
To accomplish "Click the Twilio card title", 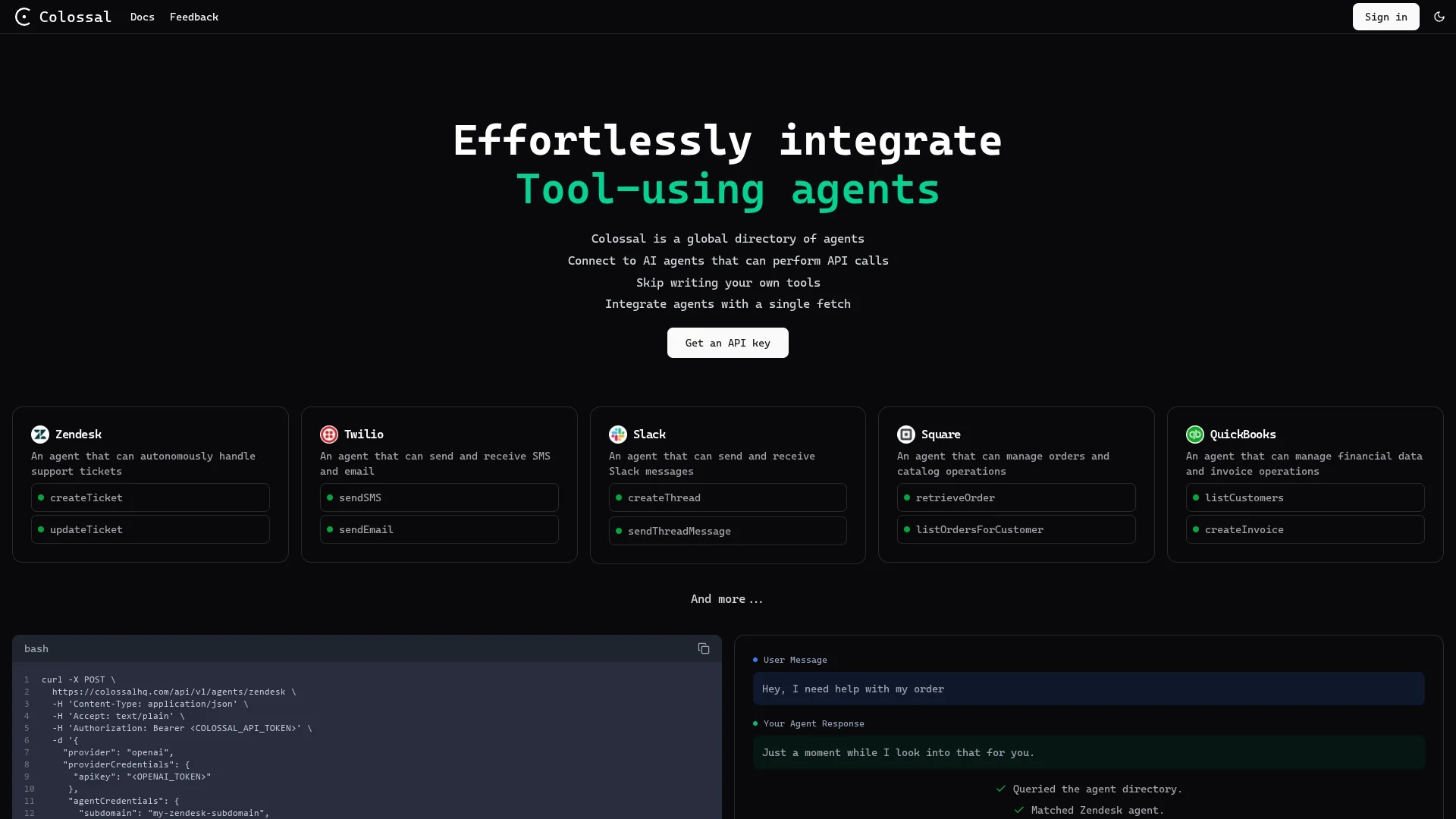I will point(364,435).
